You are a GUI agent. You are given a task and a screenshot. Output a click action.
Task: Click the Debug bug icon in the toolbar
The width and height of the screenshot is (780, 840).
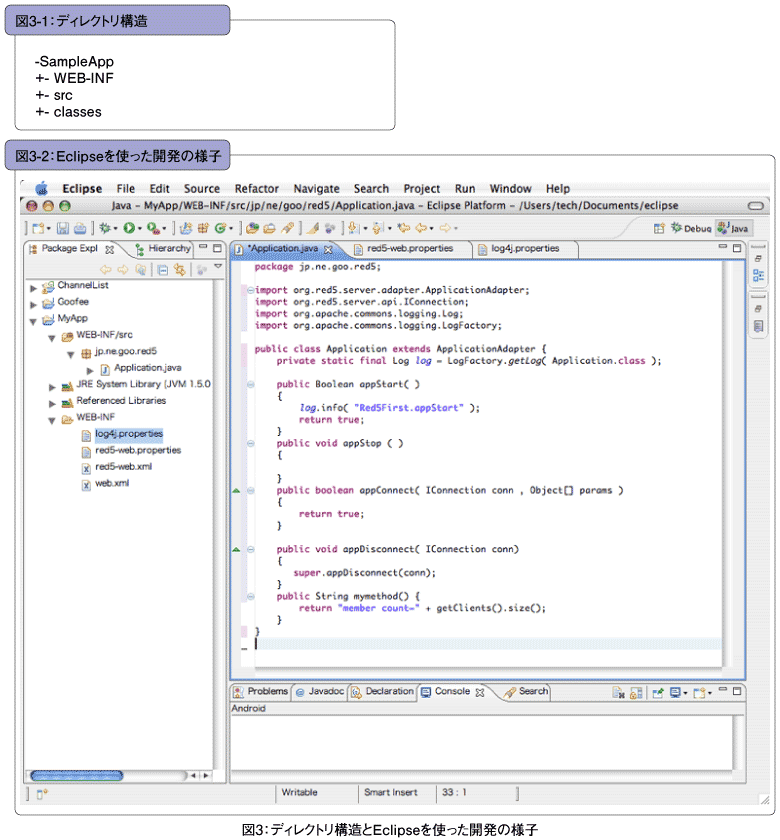(104, 228)
